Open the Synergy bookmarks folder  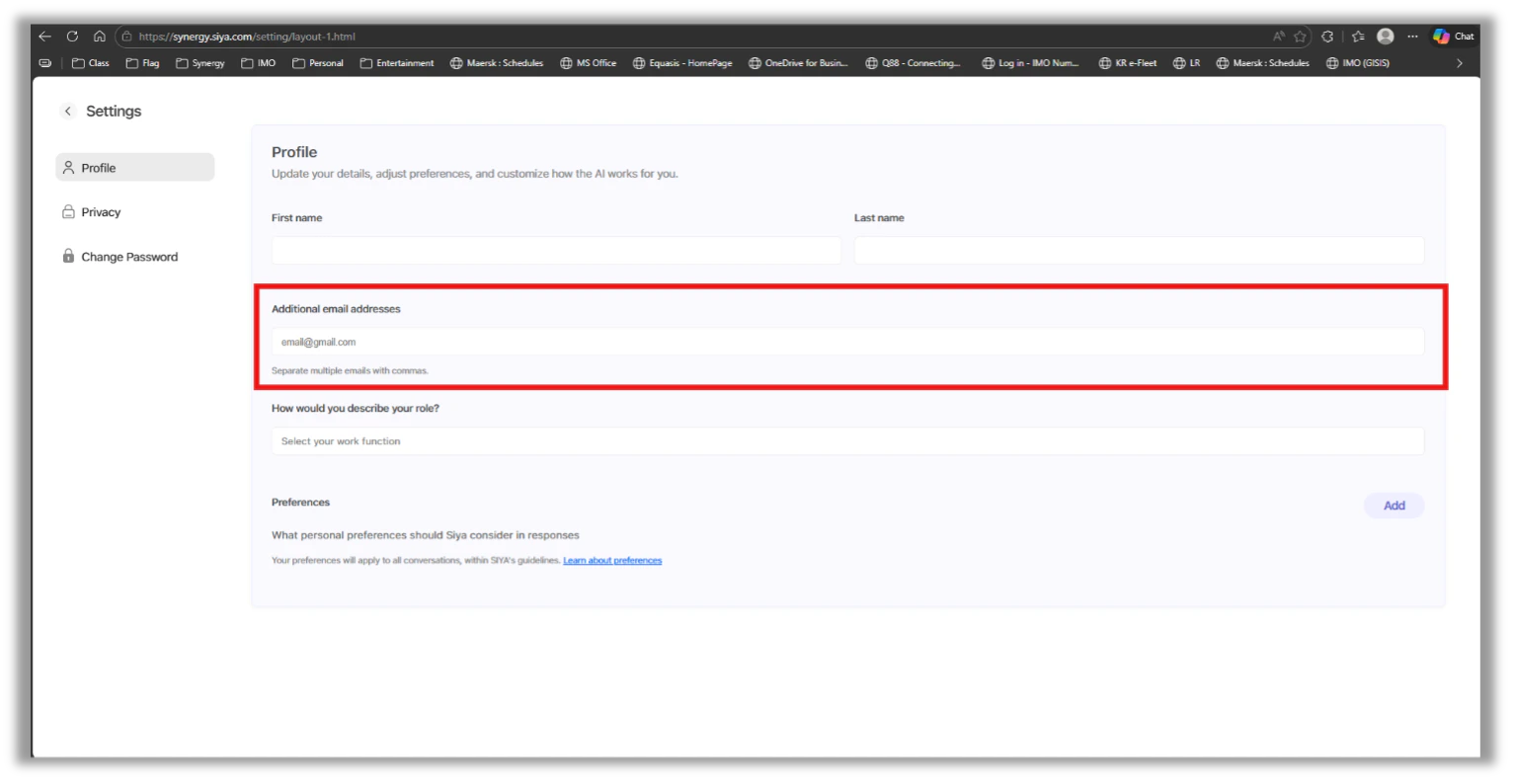[x=200, y=63]
